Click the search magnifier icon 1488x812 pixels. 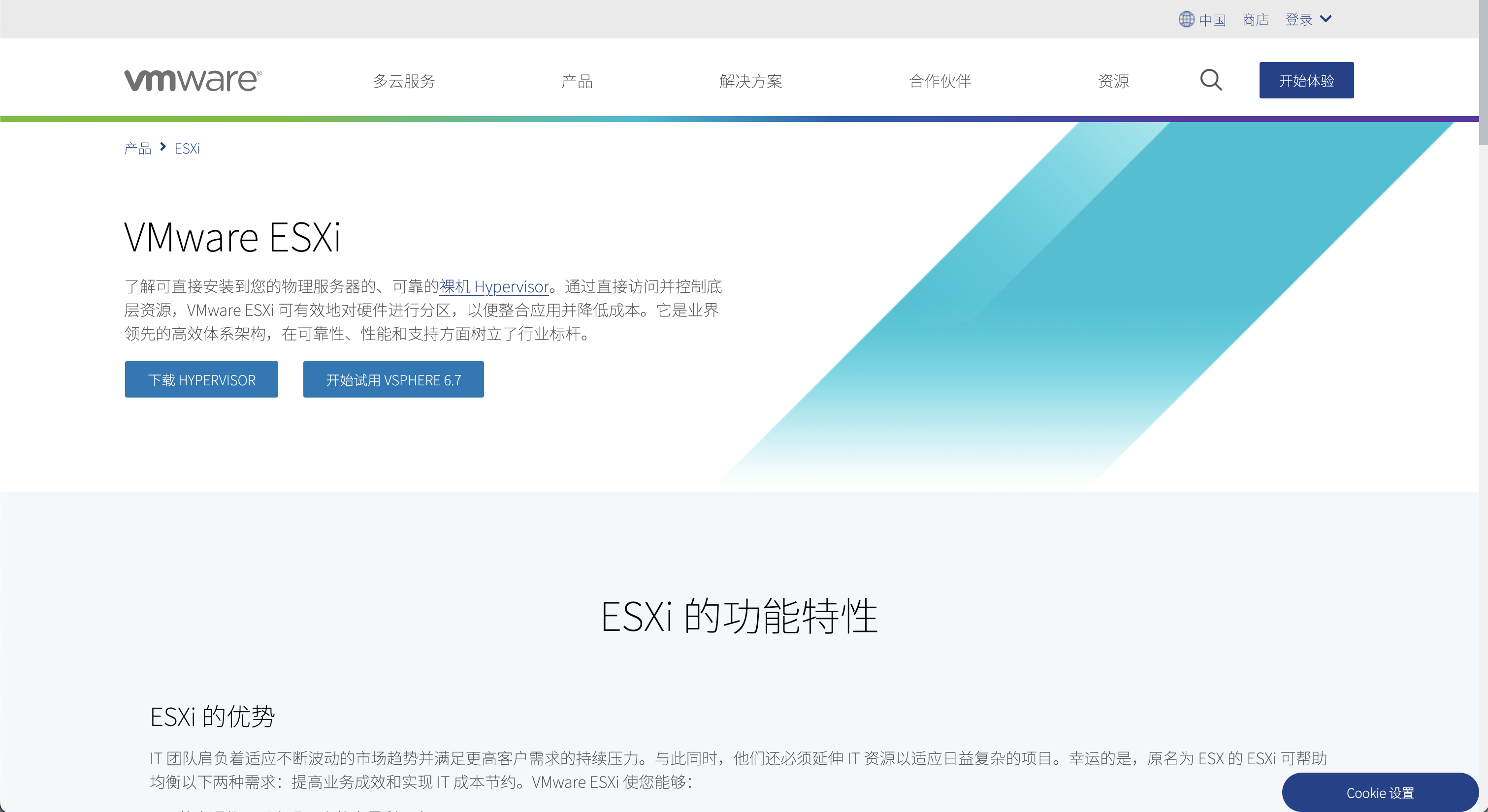coord(1211,80)
